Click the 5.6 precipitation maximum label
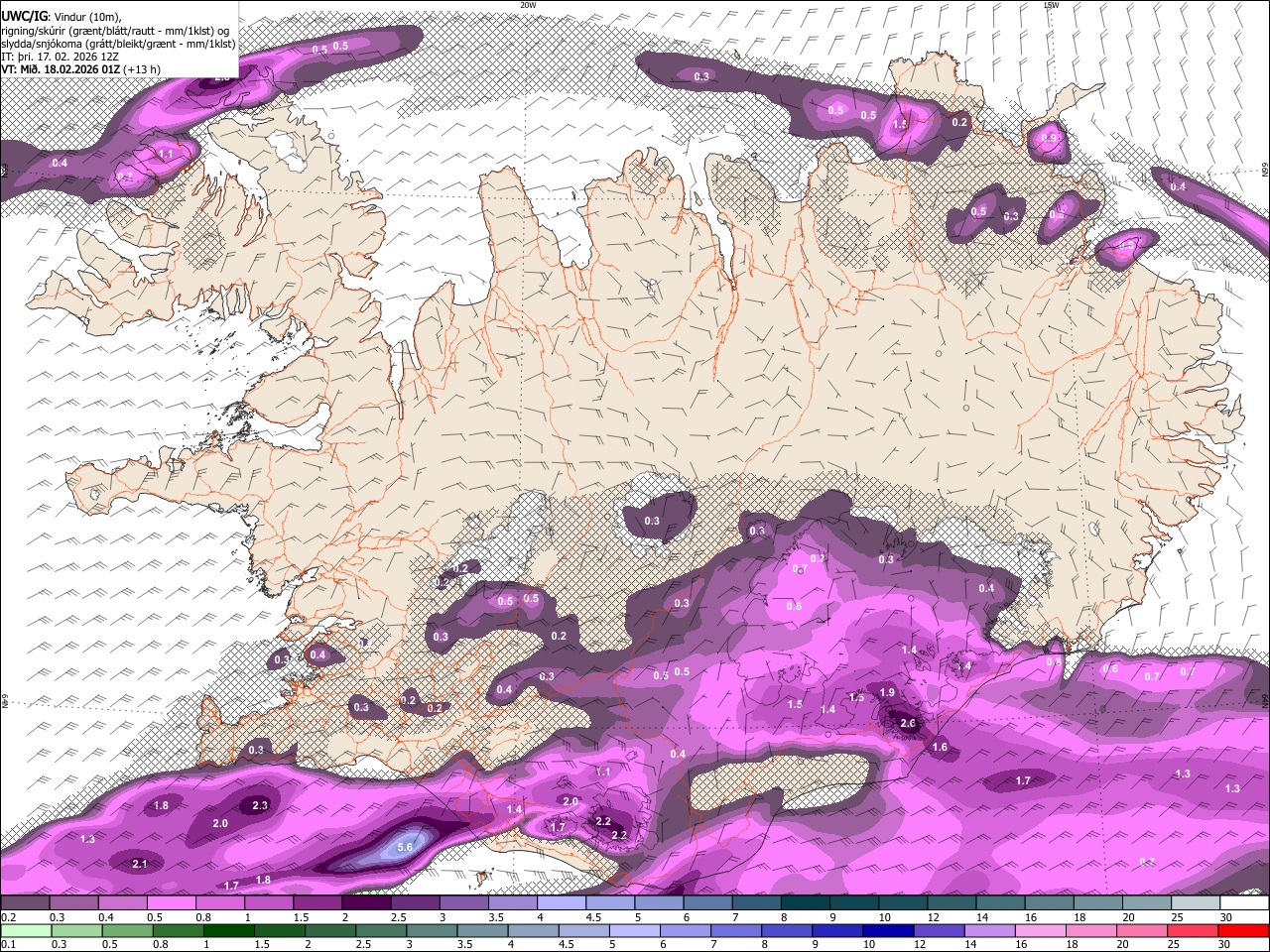 405,847
